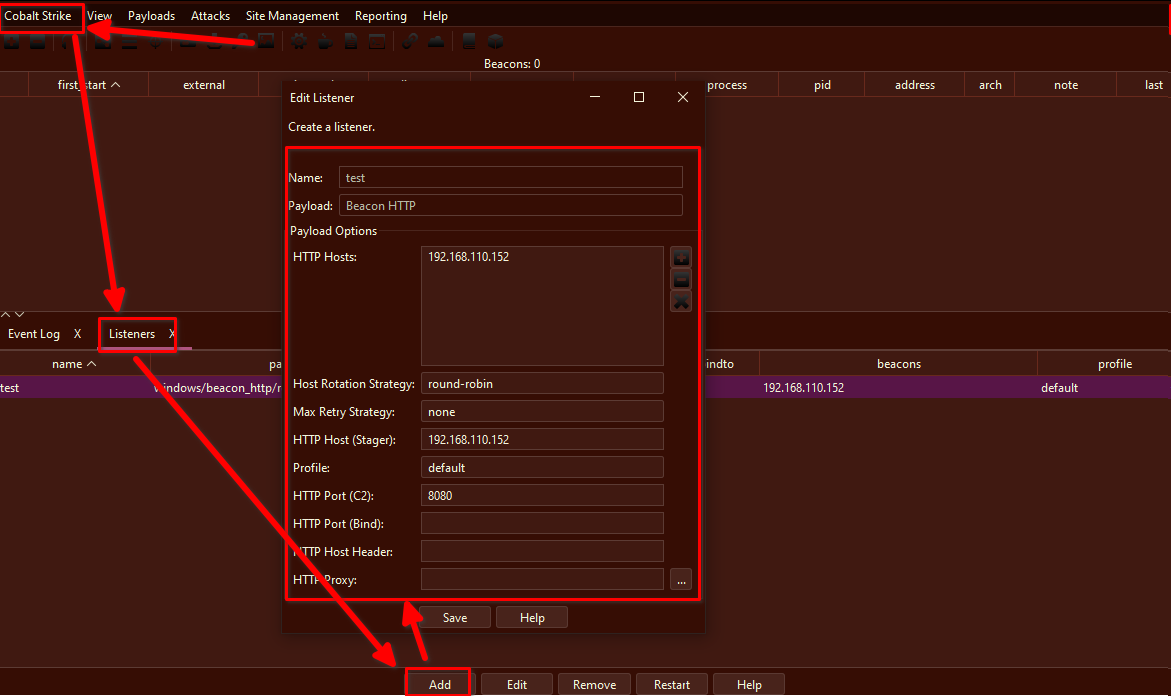The width and height of the screenshot is (1171, 696).
Task: Open the Host Rotation Strategy dropdown
Action: coord(542,383)
